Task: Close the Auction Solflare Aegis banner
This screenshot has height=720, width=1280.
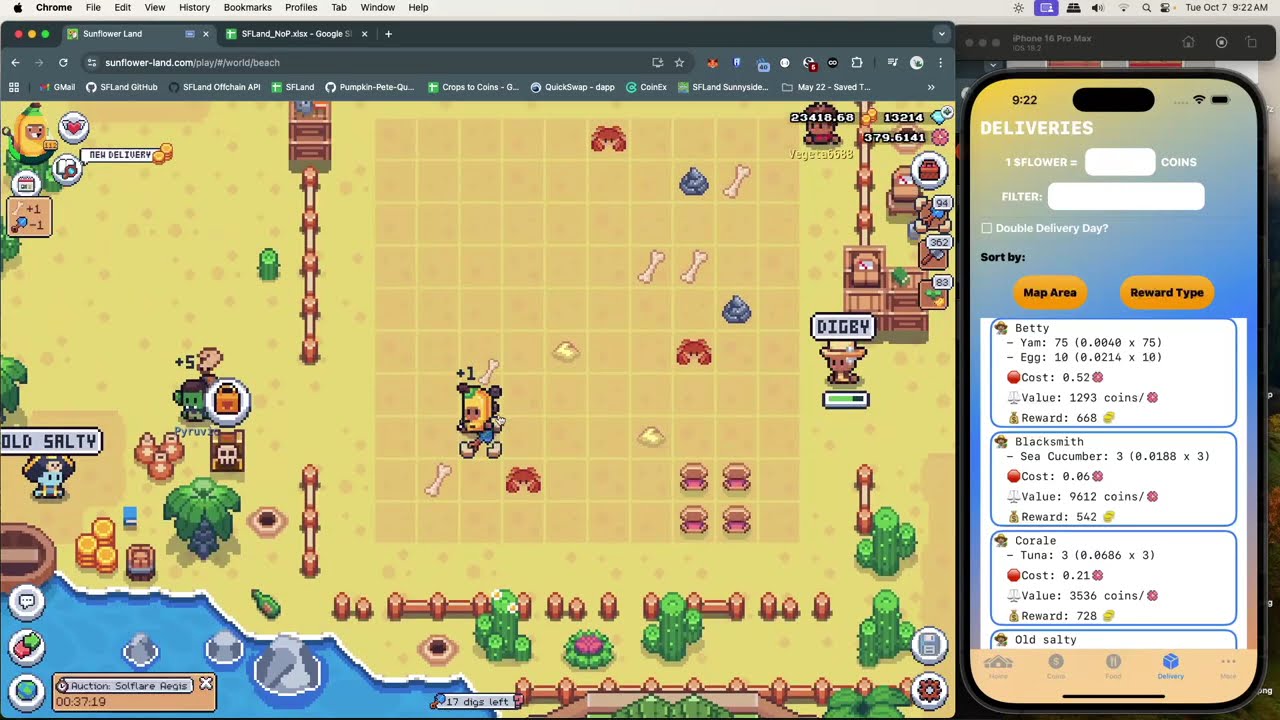Action: pyautogui.click(x=205, y=684)
